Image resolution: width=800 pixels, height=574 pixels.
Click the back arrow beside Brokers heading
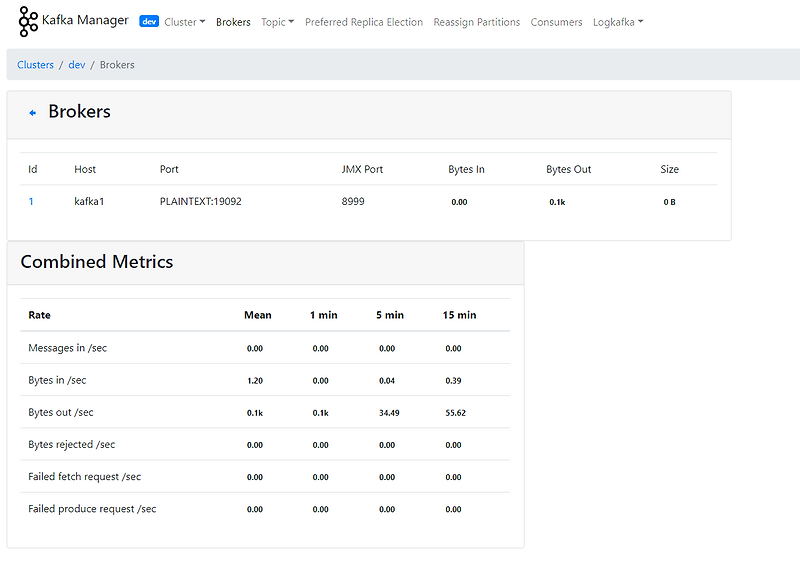33,113
